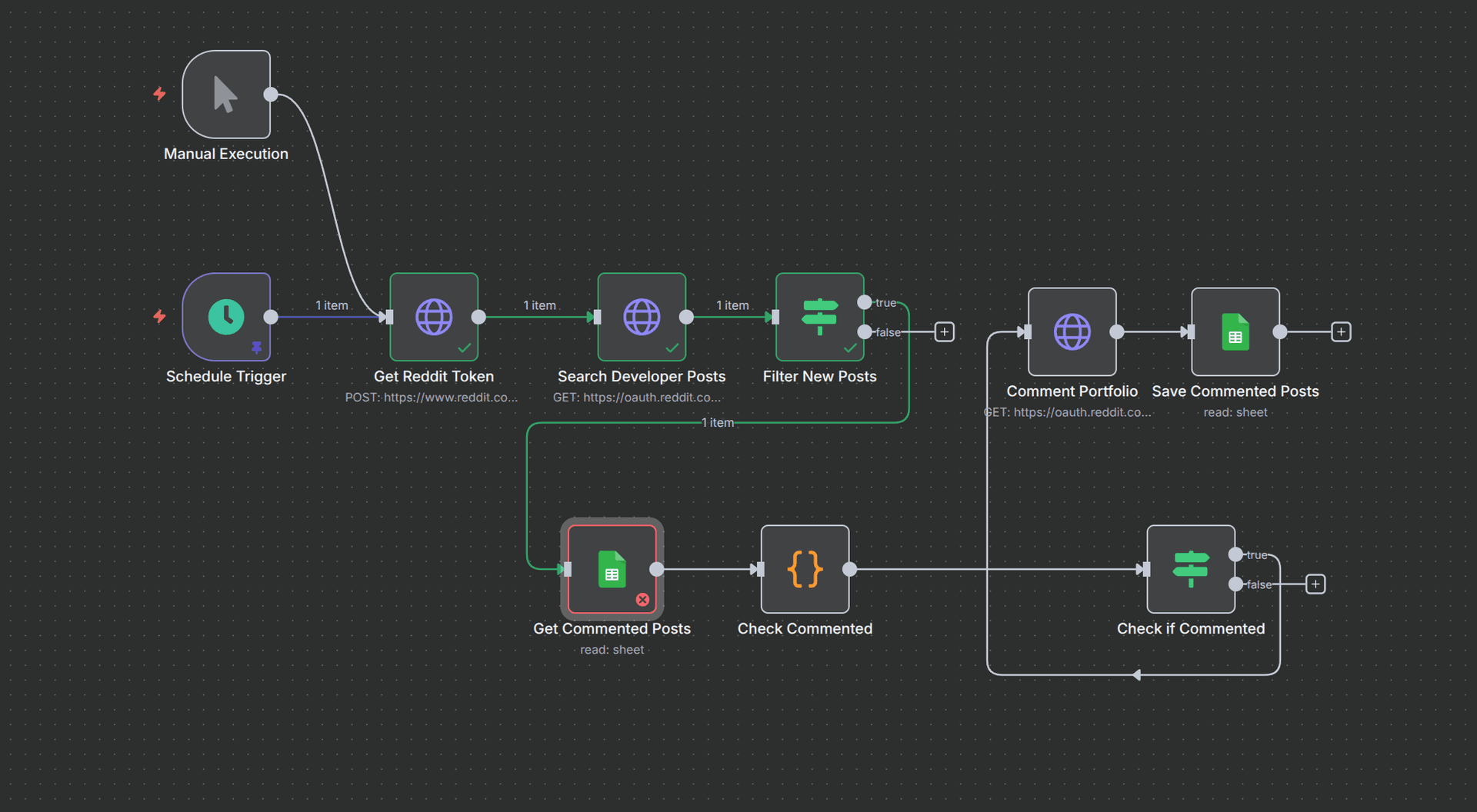This screenshot has width=1477, height=812.
Task: Open the Get Reddit Token HTTP node
Action: pos(434,317)
